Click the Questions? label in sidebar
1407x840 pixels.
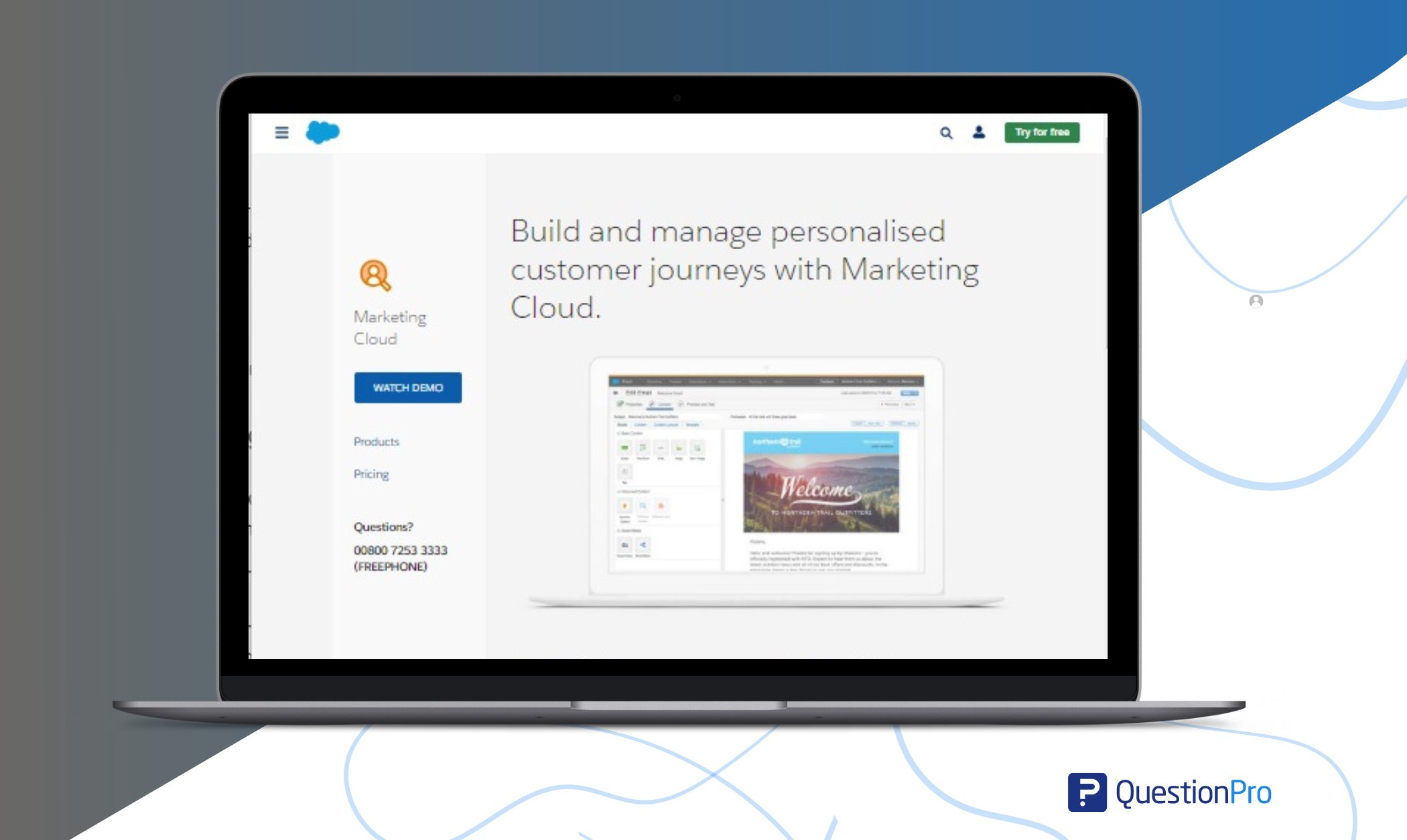(383, 527)
